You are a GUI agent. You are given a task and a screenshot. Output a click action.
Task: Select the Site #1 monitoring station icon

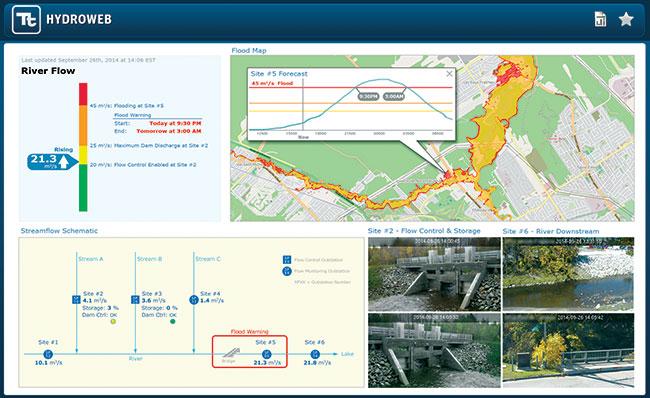coord(48,354)
